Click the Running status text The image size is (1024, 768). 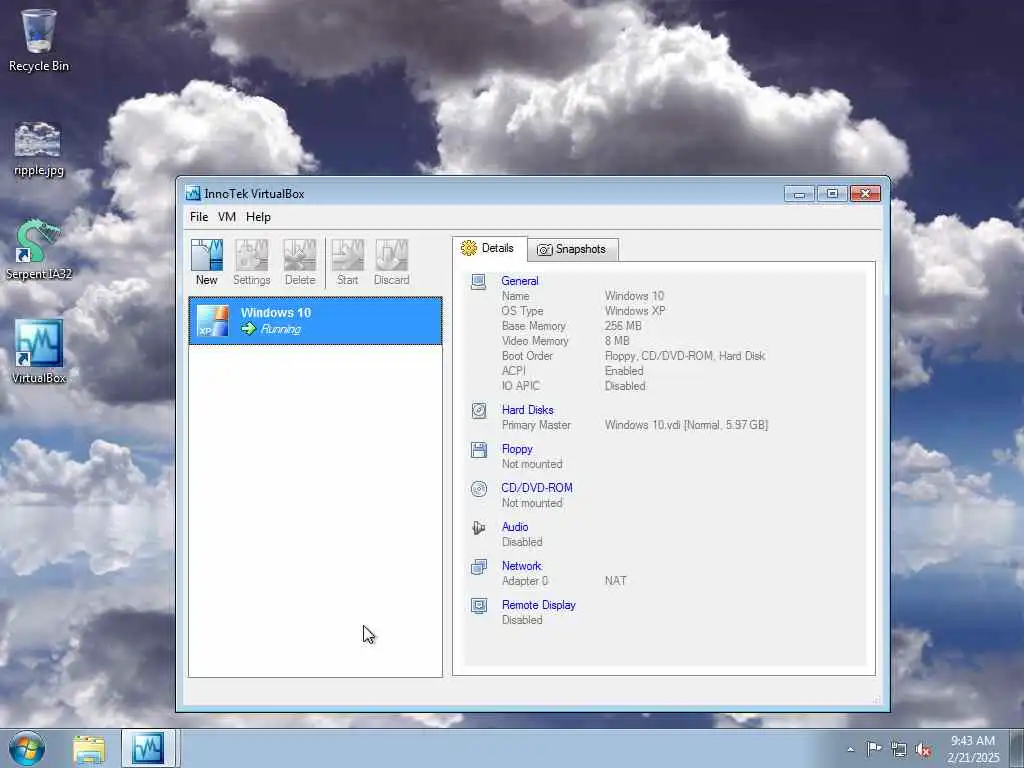pos(281,329)
